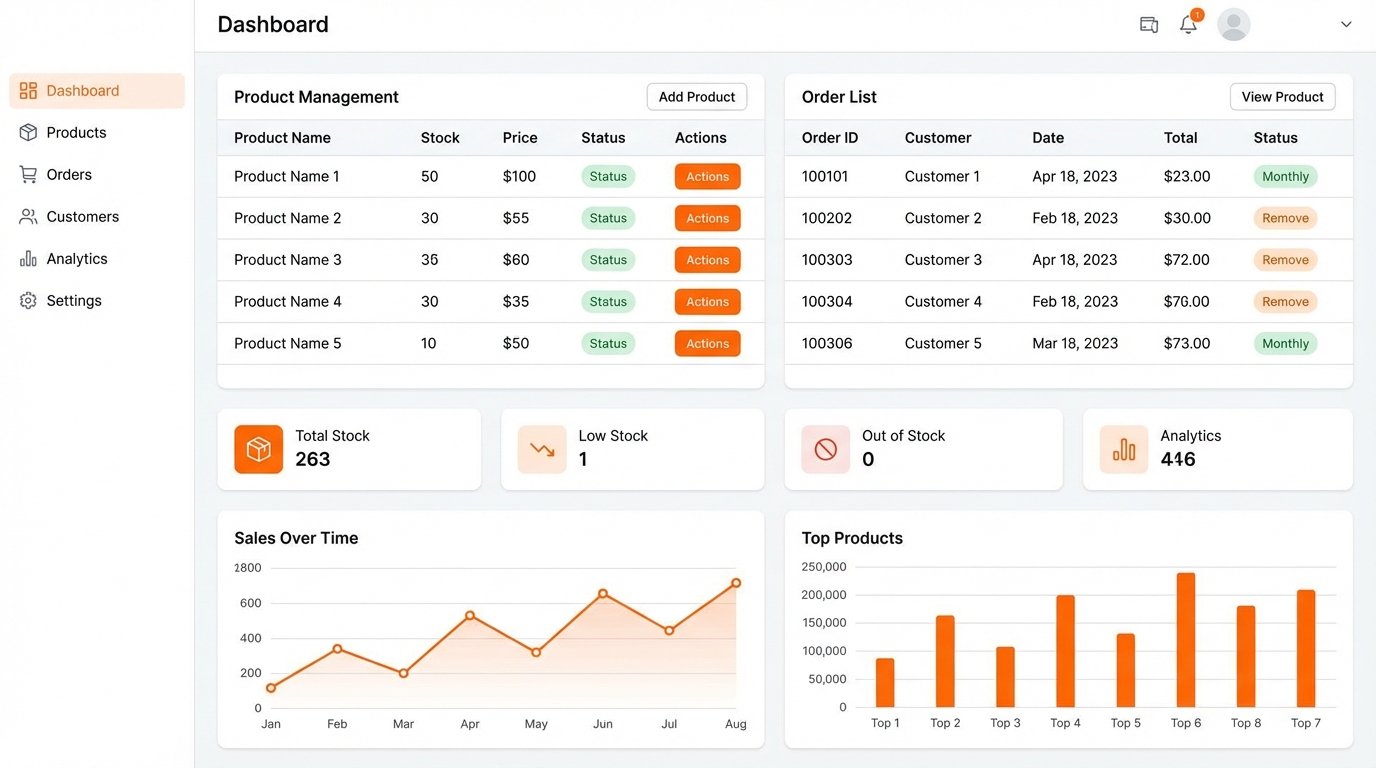This screenshot has width=1376, height=768.
Task: Click the Low Stock trend icon
Action: (x=542, y=449)
